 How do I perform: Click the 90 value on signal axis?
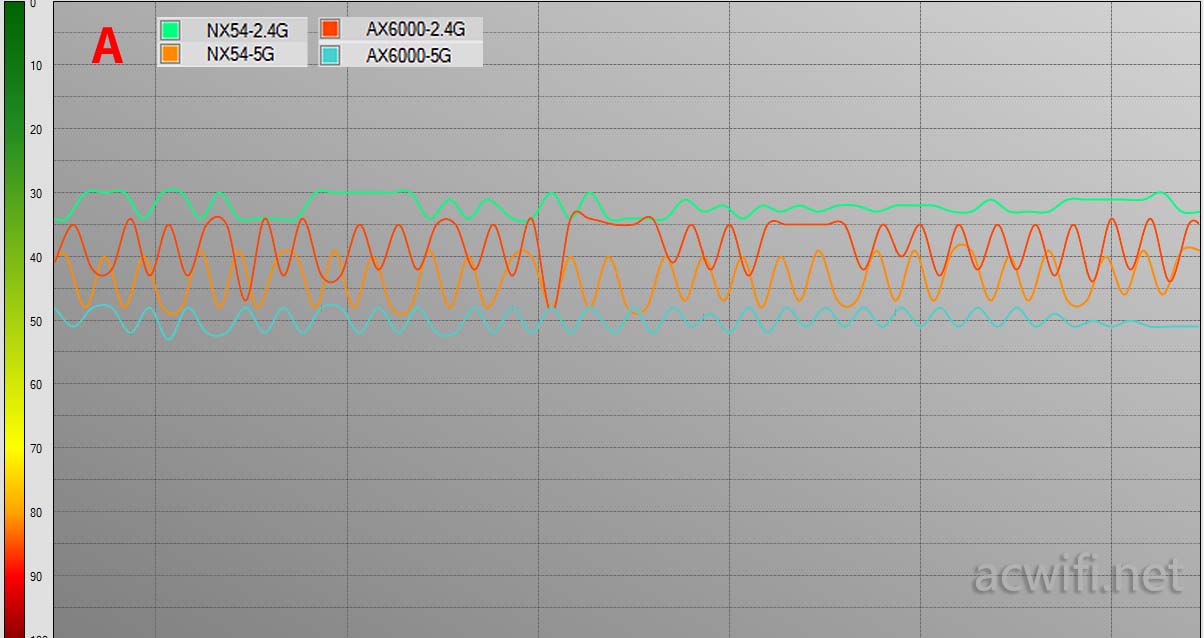[x=36, y=577]
